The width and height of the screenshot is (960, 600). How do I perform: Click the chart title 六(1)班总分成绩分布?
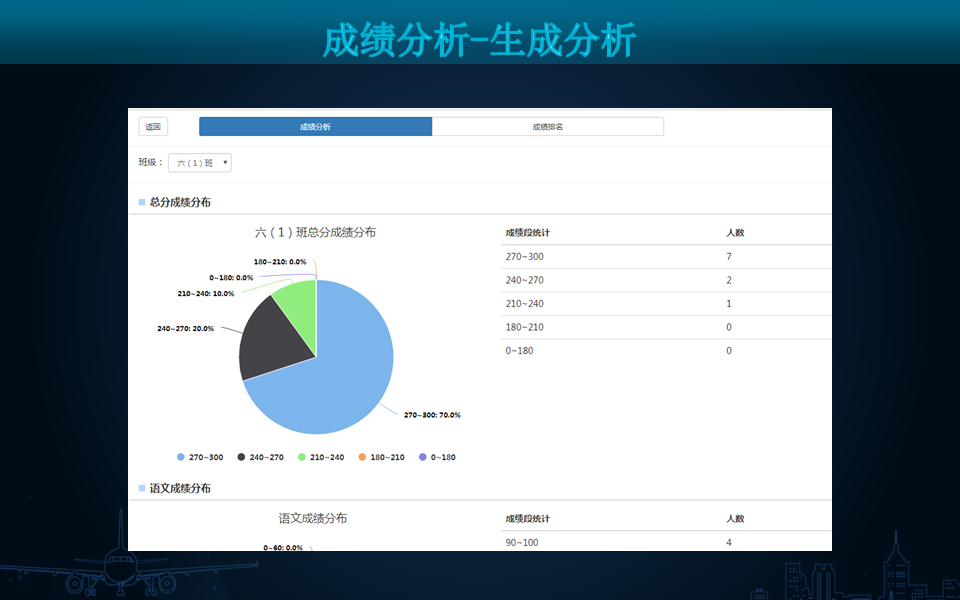315,233
